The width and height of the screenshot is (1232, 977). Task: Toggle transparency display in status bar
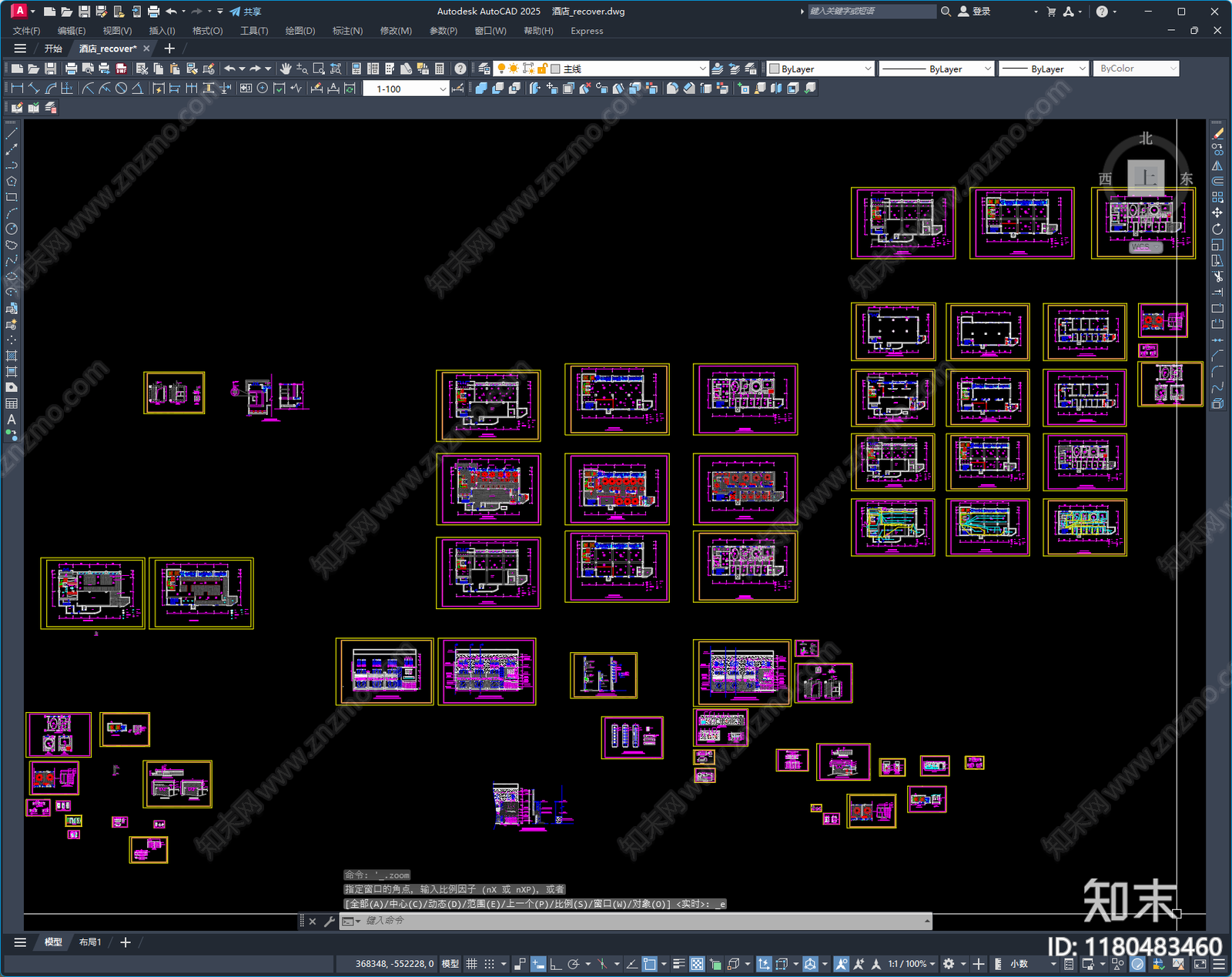697,964
